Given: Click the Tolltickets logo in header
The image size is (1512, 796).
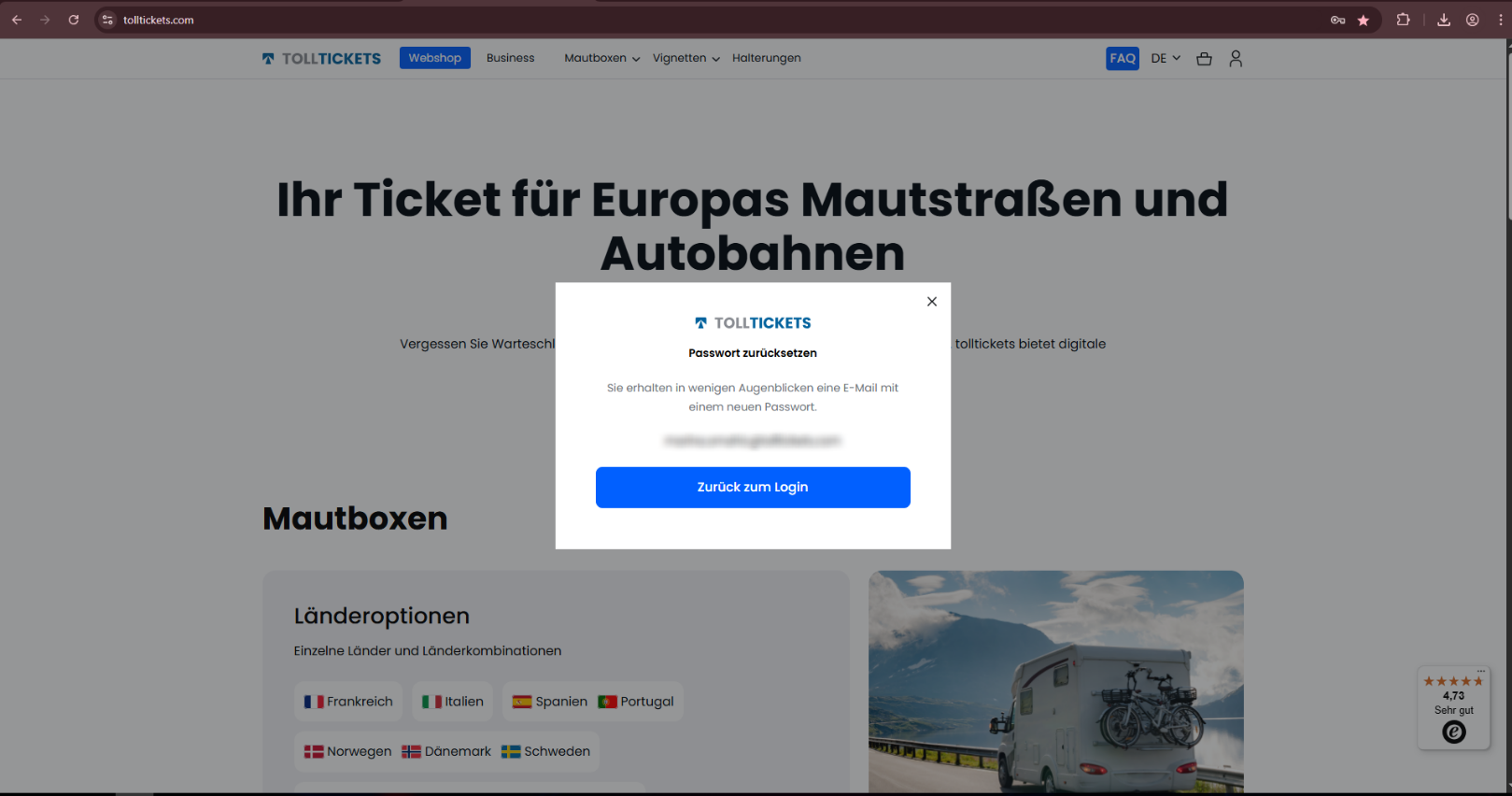Looking at the screenshot, I should [x=321, y=59].
